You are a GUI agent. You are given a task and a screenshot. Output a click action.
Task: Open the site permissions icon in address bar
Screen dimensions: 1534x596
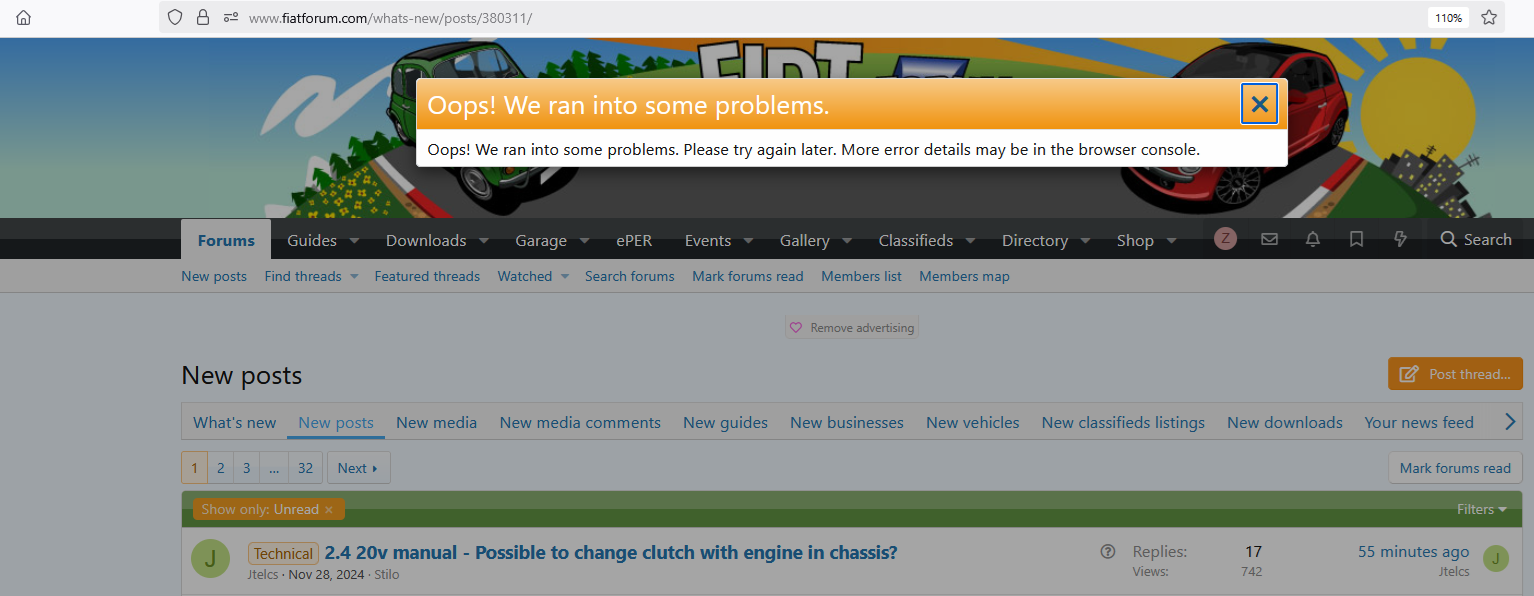coord(231,17)
